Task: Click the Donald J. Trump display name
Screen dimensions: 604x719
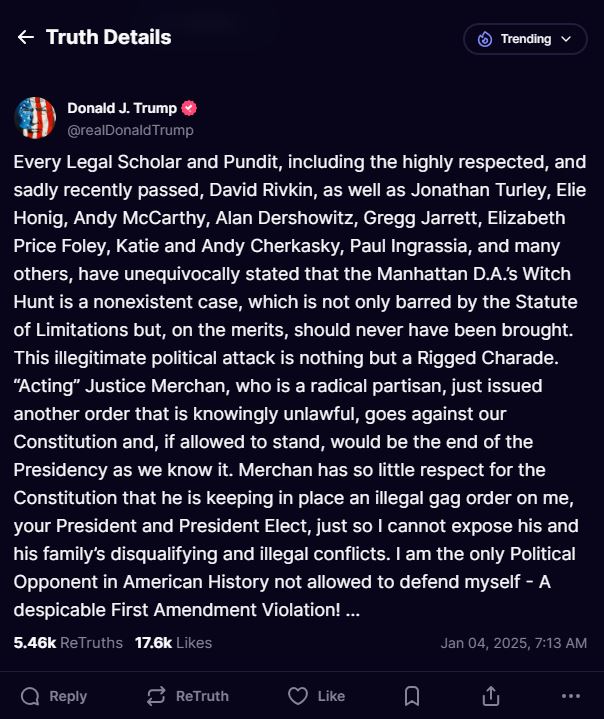Action: [121, 108]
